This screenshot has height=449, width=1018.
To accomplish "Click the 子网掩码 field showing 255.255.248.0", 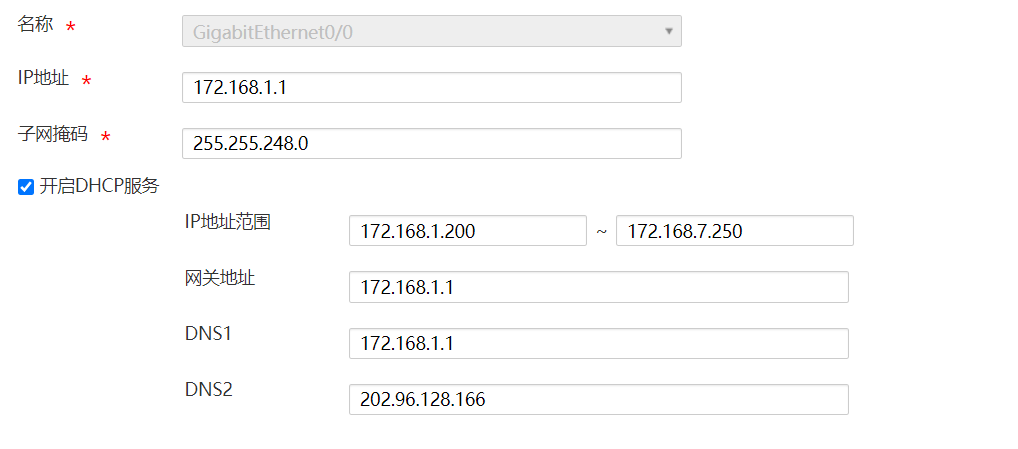I will pyautogui.click(x=431, y=143).
